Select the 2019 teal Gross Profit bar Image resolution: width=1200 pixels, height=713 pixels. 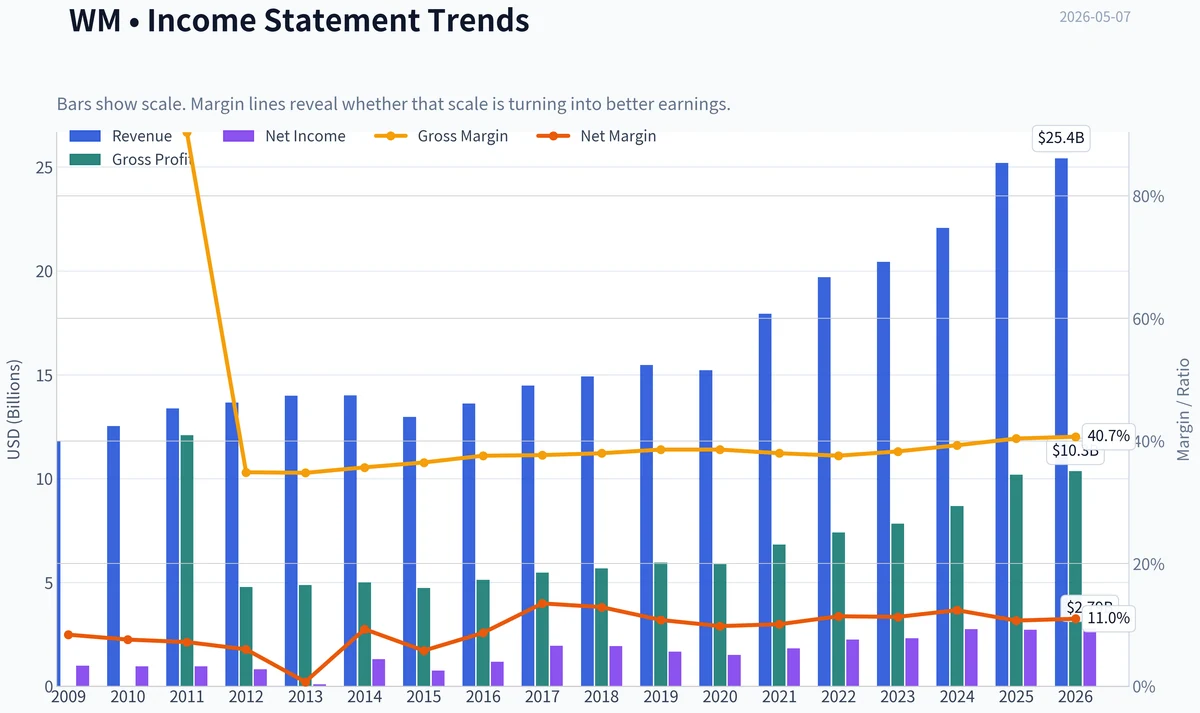tap(661, 625)
